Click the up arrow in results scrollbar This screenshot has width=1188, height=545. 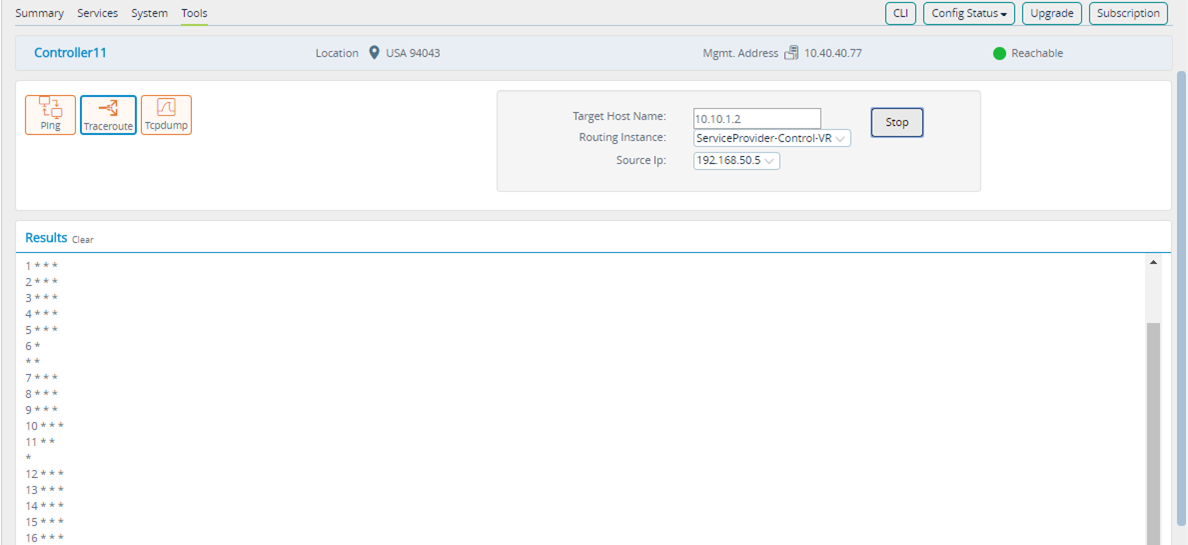pos(1153,262)
